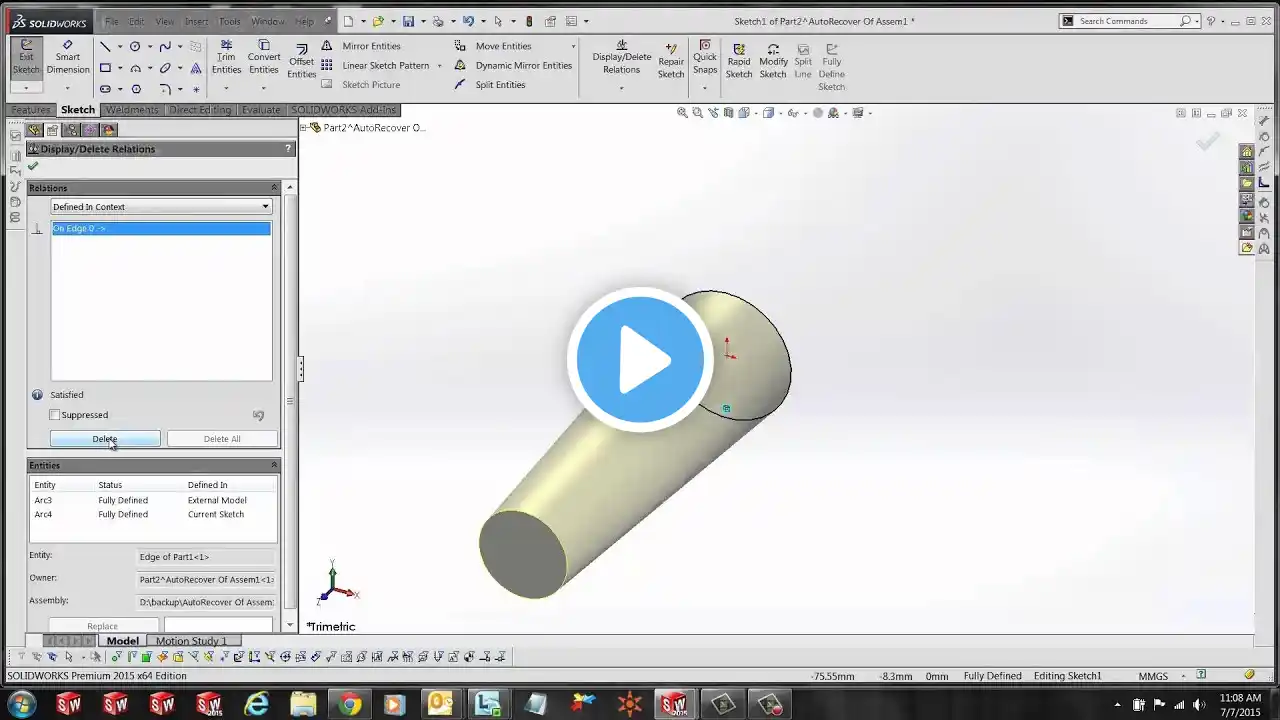Open the Tools menu

tap(229, 21)
